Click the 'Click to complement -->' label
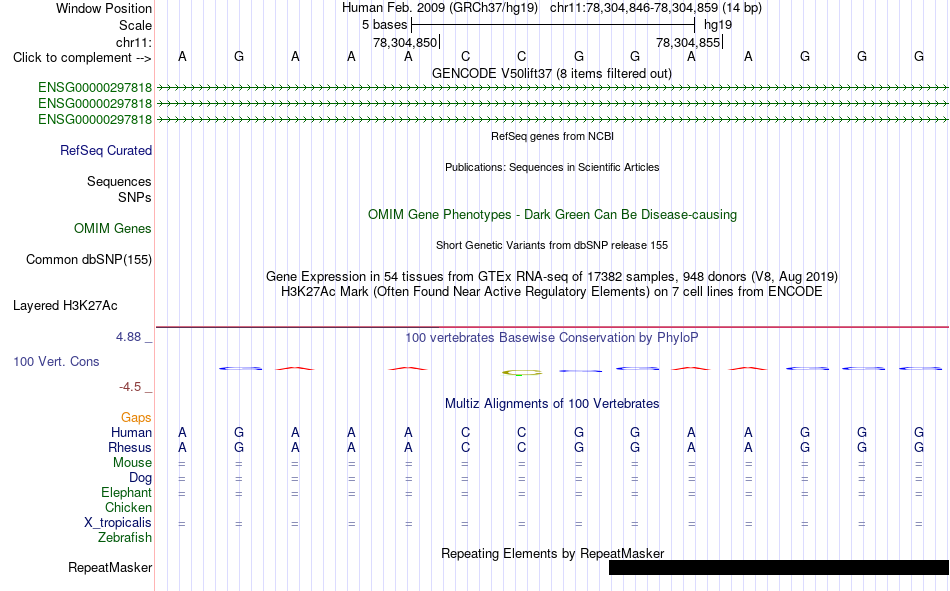Image resolution: width=950 pixels, height=591 pixels. tap(82, 58)
